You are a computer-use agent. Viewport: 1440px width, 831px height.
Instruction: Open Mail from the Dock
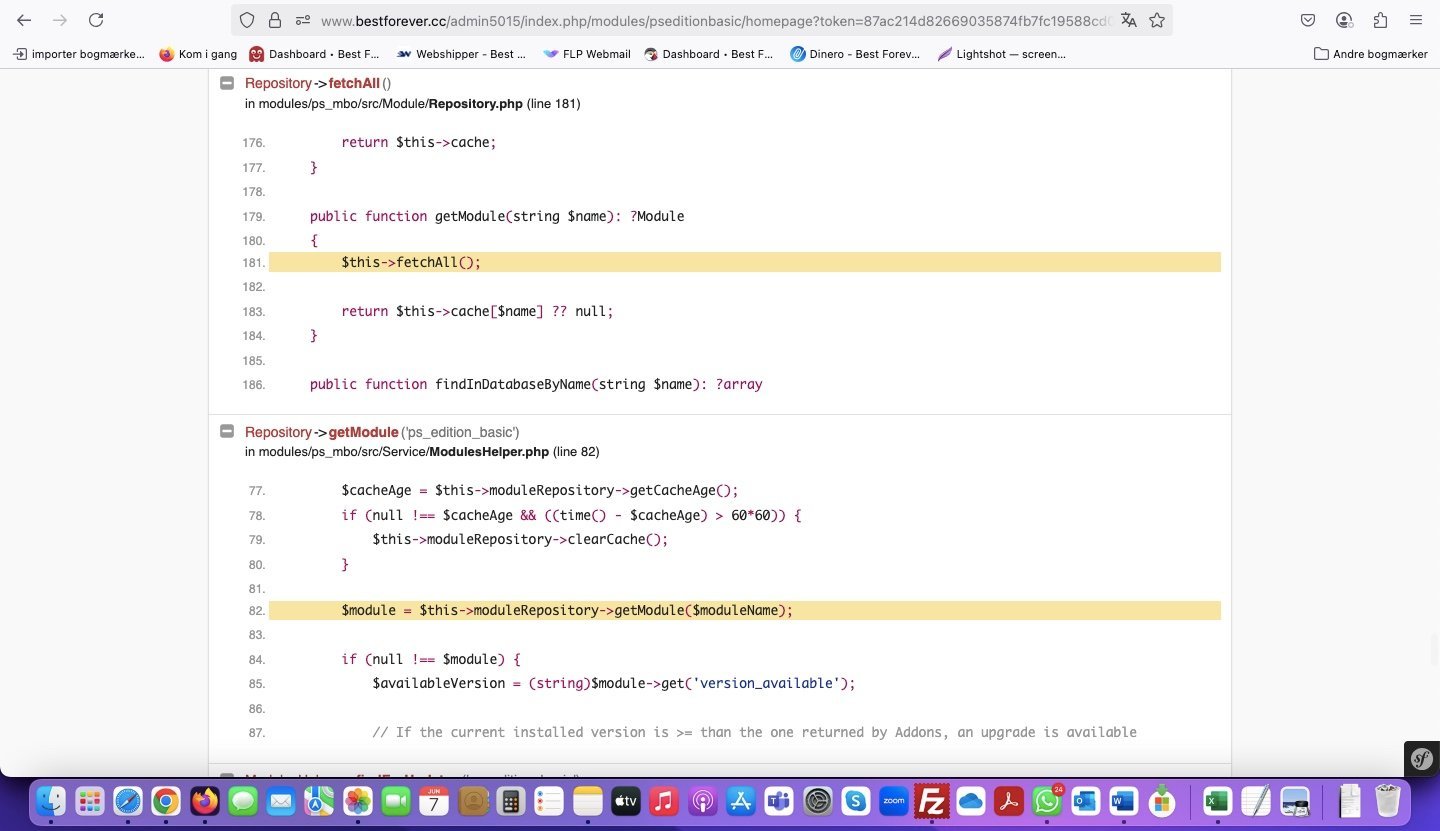[x=281, y=802]
